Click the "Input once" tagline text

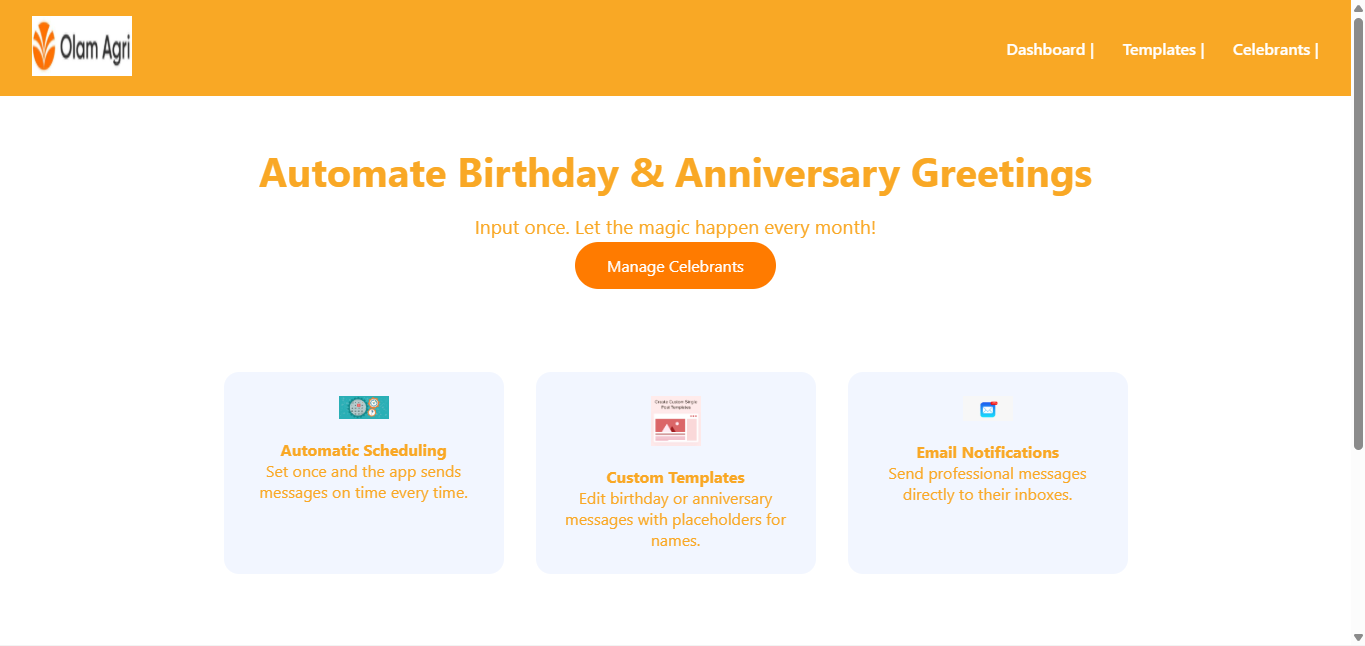point(676,228)
